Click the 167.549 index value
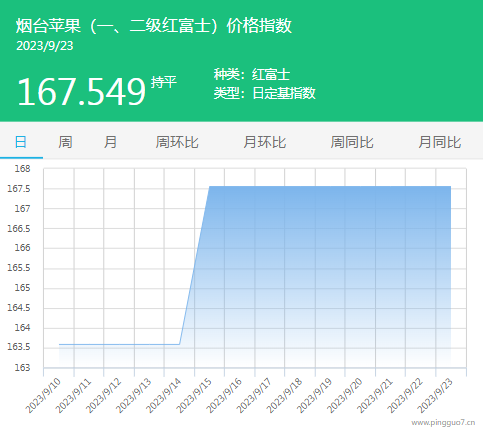483x432 pixels. (82, 91)
